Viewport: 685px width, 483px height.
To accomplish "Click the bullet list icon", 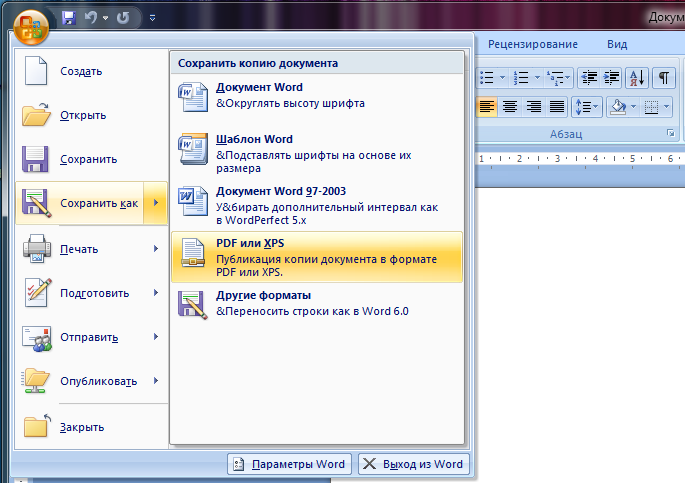I will point(487,78).
